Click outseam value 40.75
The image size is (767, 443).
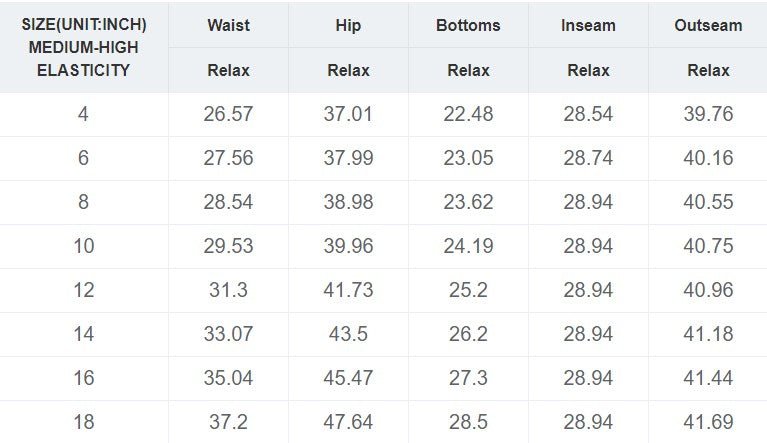tap(708, 246)
